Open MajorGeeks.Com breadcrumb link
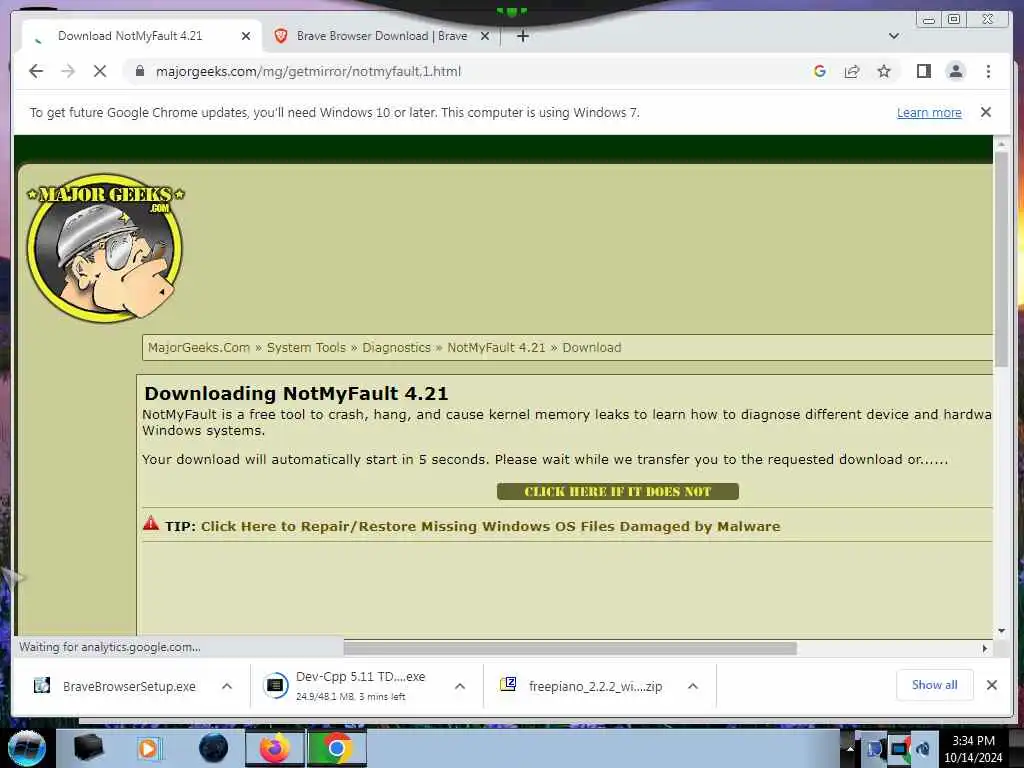Image resolution: width=1024 pixels, height=768 pixels. pos(199,347)
